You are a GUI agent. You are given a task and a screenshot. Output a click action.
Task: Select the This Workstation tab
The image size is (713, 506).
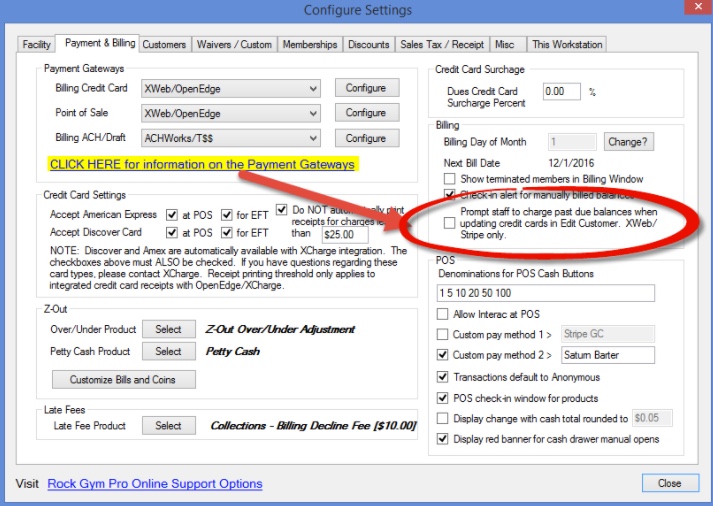pos(567,45)
